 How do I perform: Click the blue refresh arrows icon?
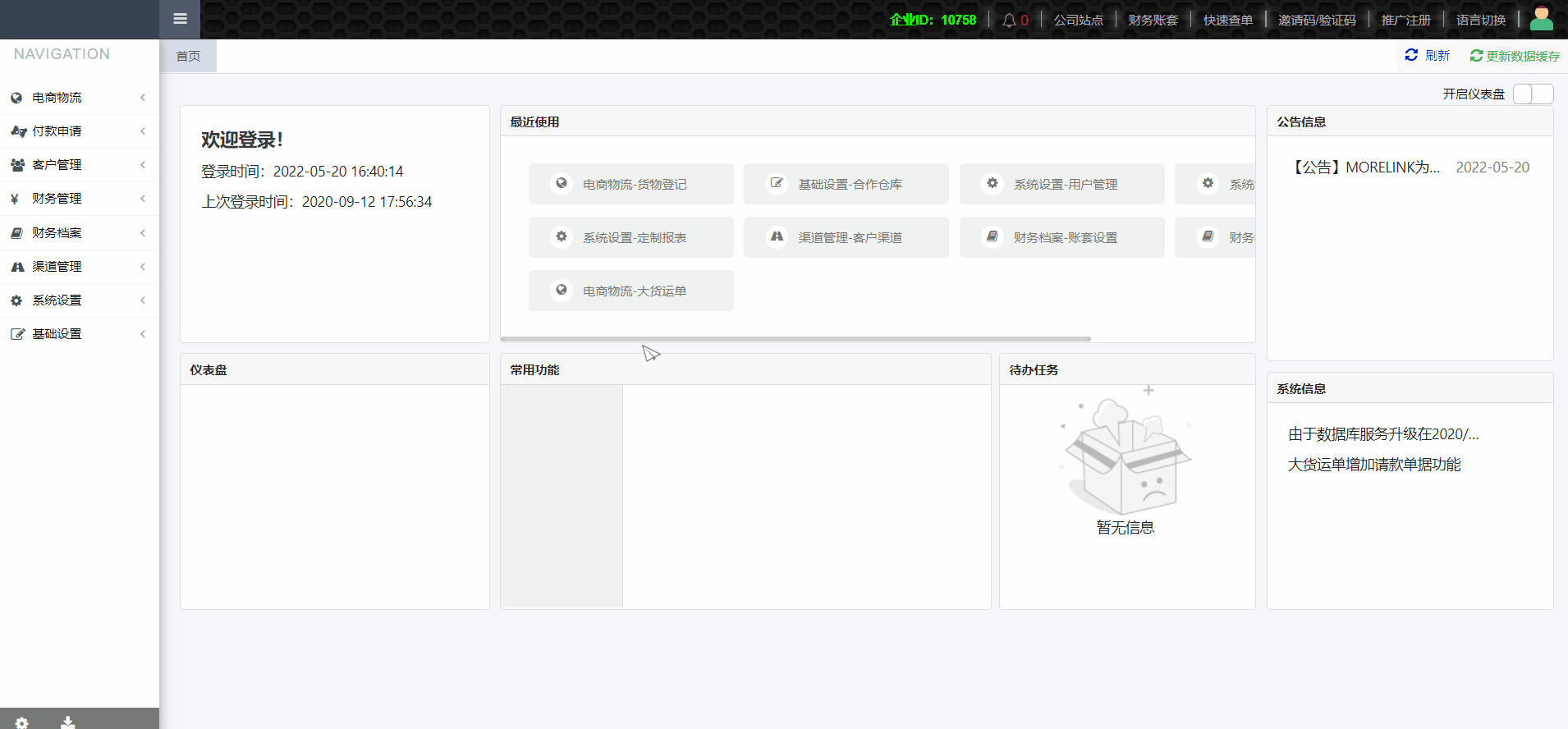(1411, 55)
